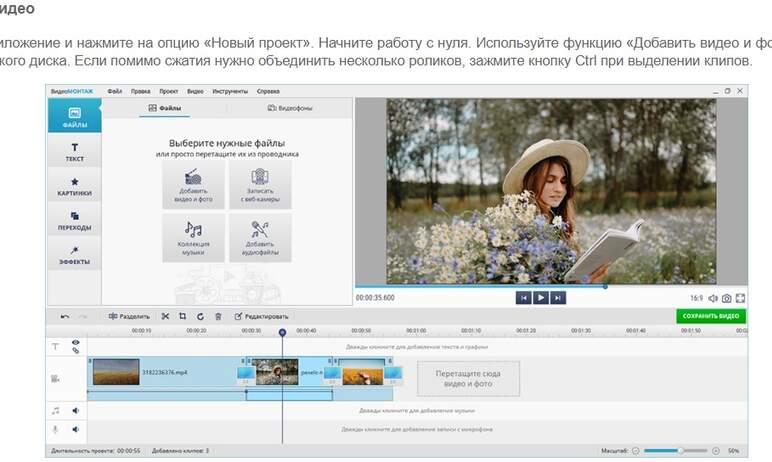
Task: Open Коллекция музыки tile
Action: (193, 238)
